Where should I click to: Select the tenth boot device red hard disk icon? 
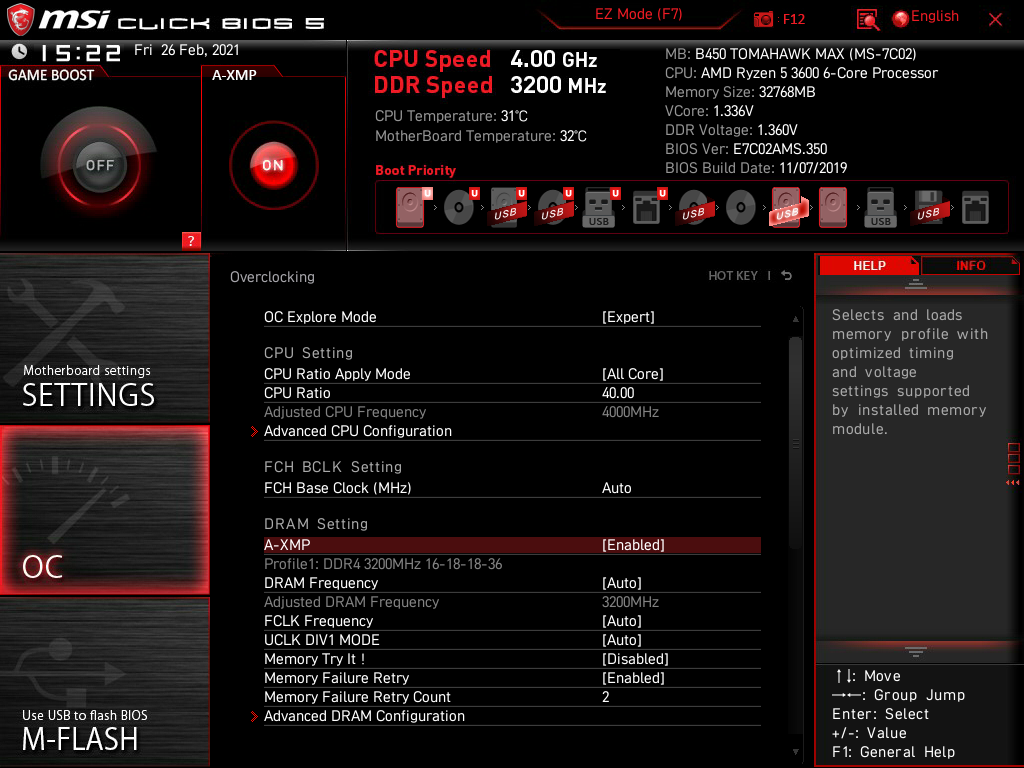click(833, 208)
